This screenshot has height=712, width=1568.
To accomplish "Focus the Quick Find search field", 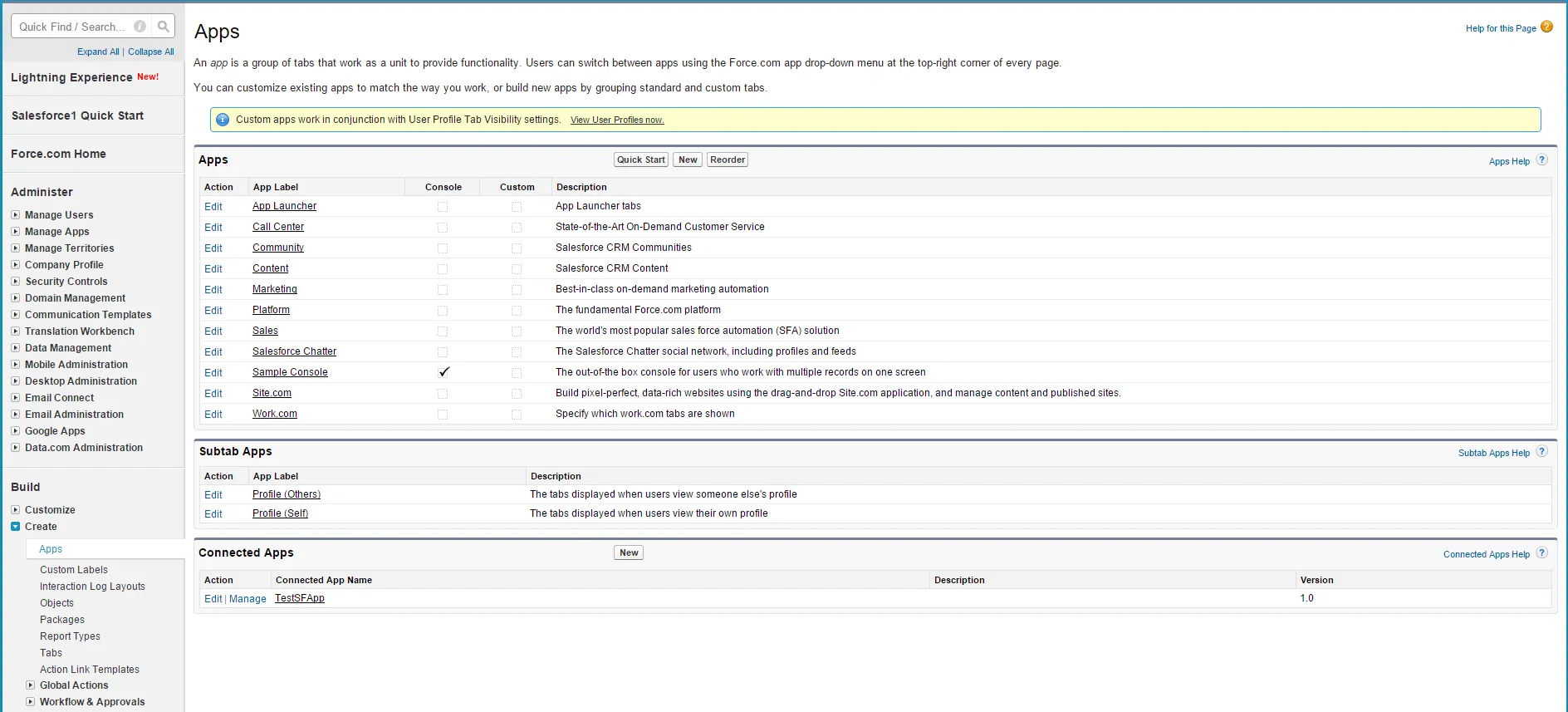I will [x=71, y=27].
